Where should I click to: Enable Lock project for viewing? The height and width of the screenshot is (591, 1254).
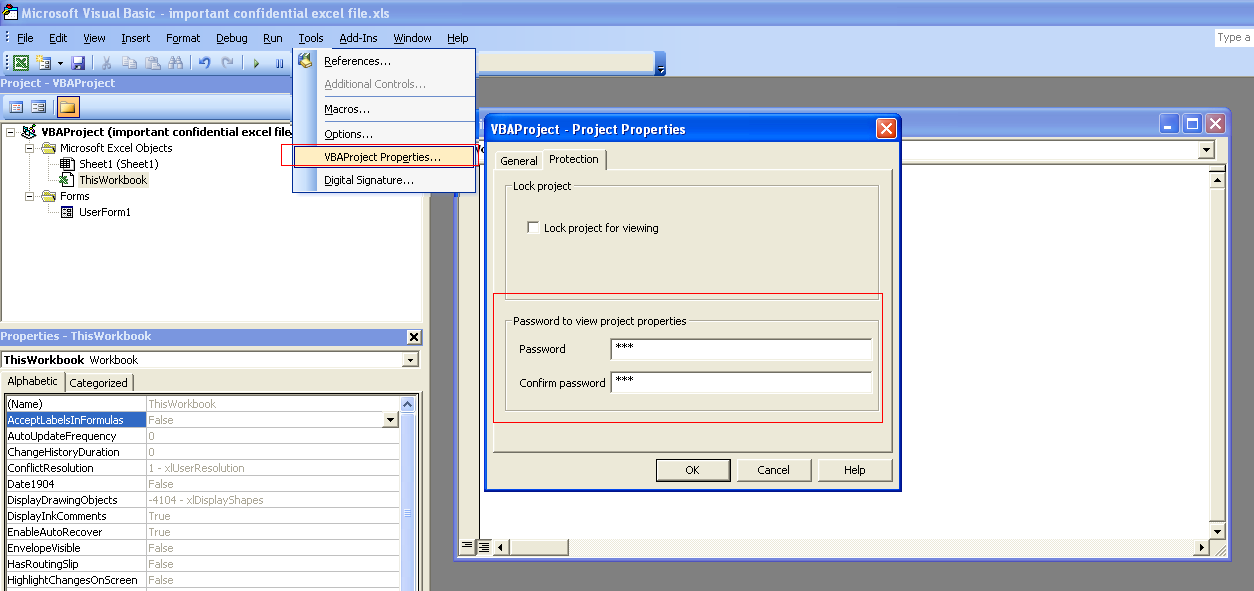(535, 227)
